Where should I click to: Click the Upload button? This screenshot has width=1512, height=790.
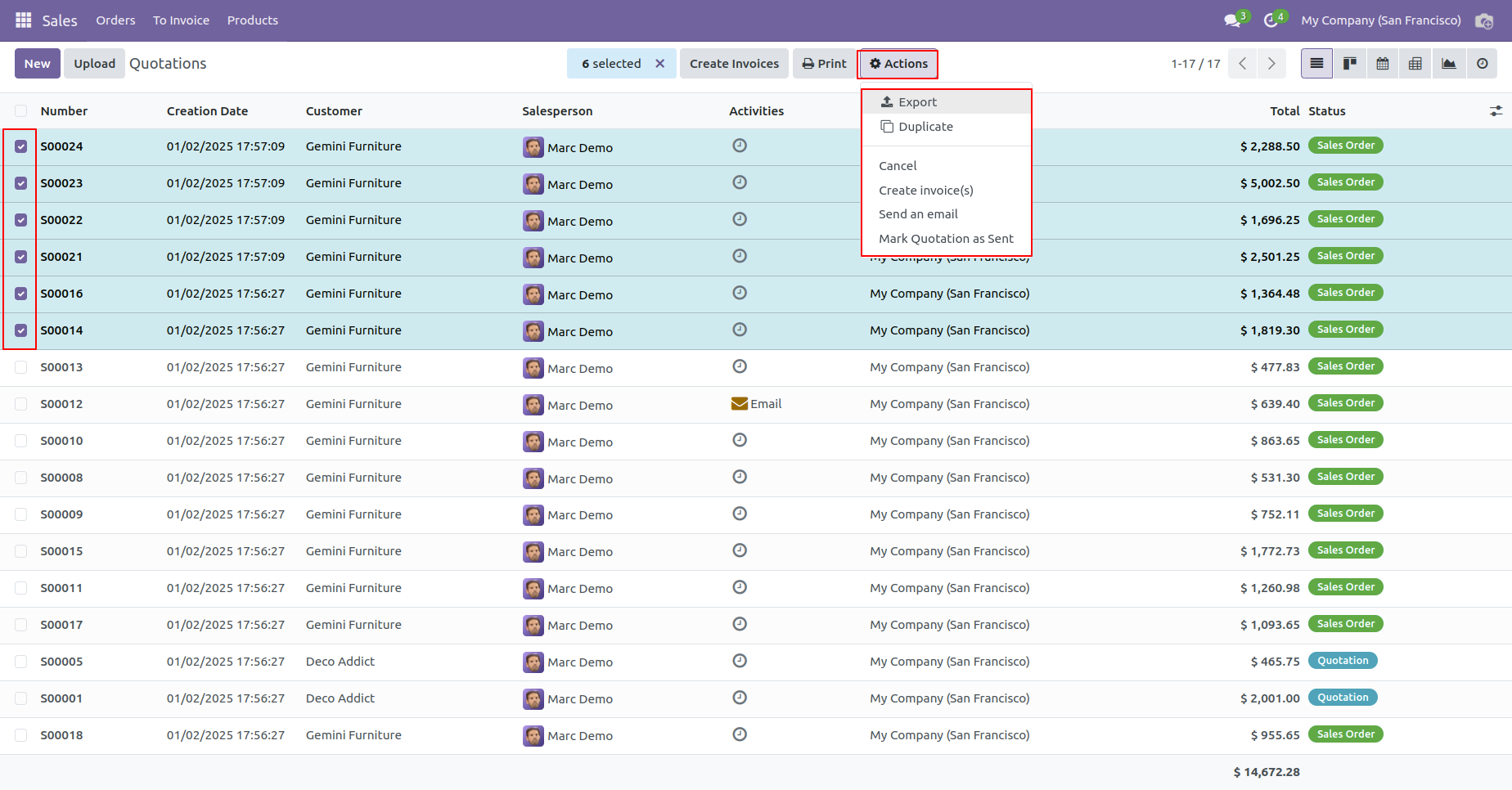click(x=95, y=64)
